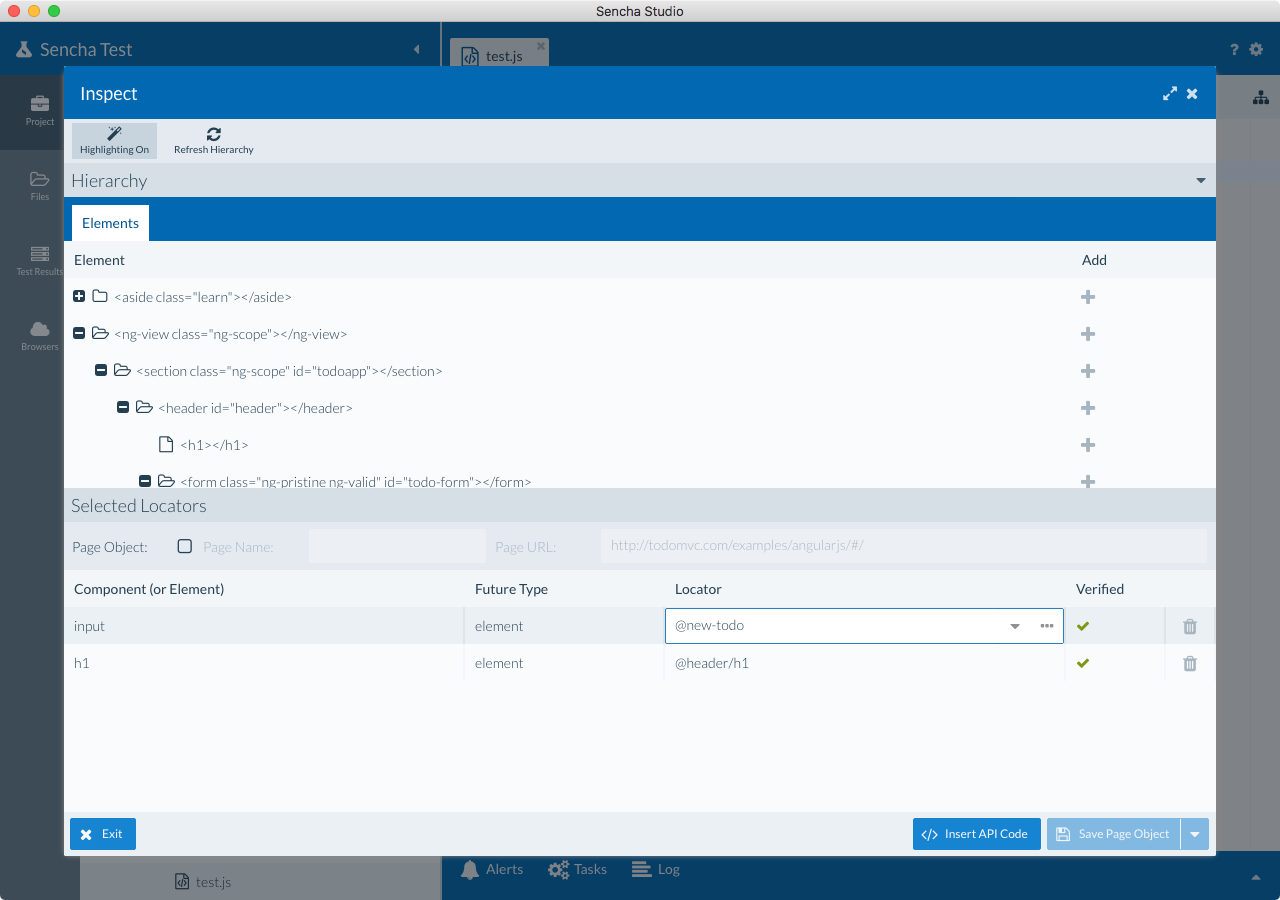Collapse the Hierarchy panel arrow
Viewport: 1280px width, 900px height.
click(1201, 181)
